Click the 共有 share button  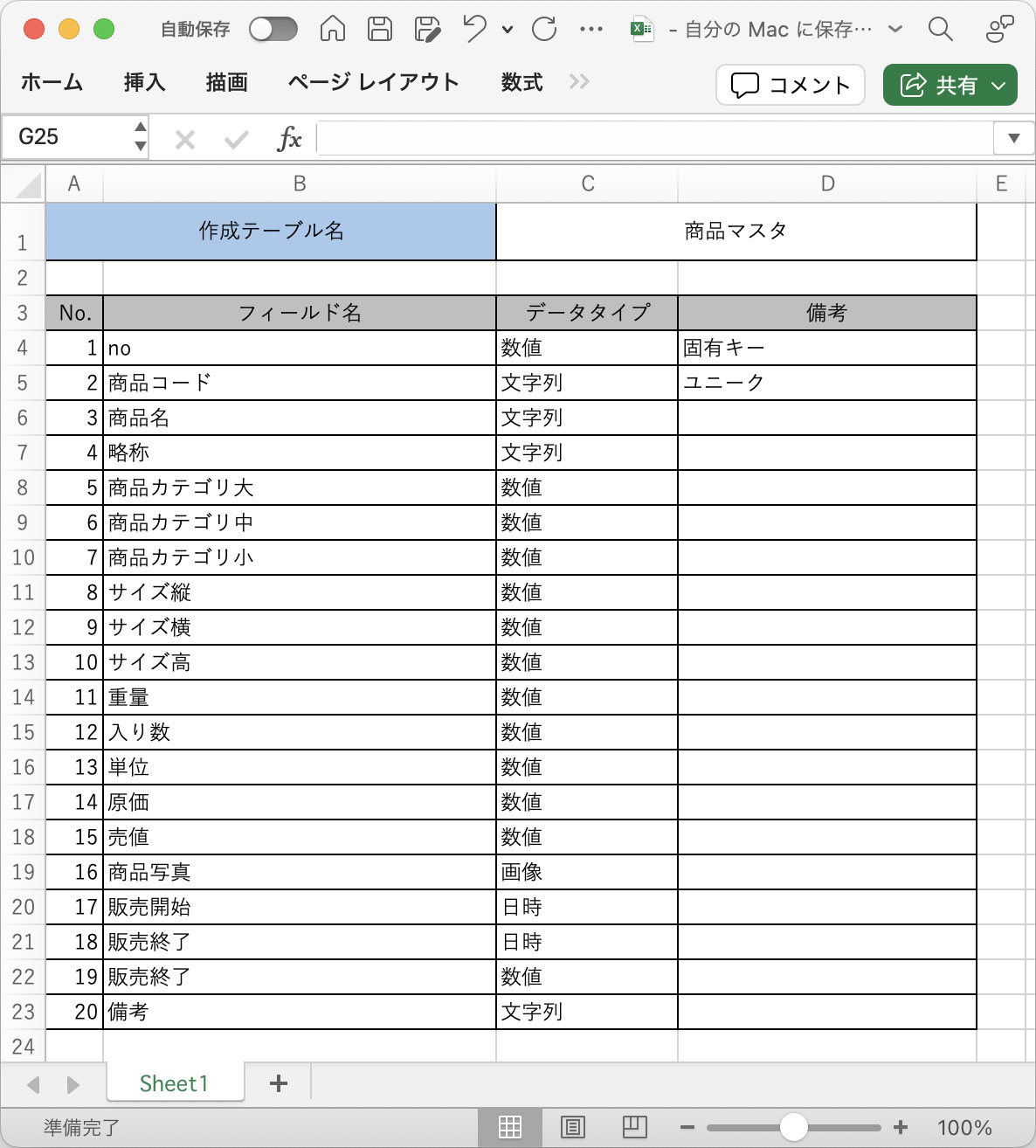click(950, 85)
